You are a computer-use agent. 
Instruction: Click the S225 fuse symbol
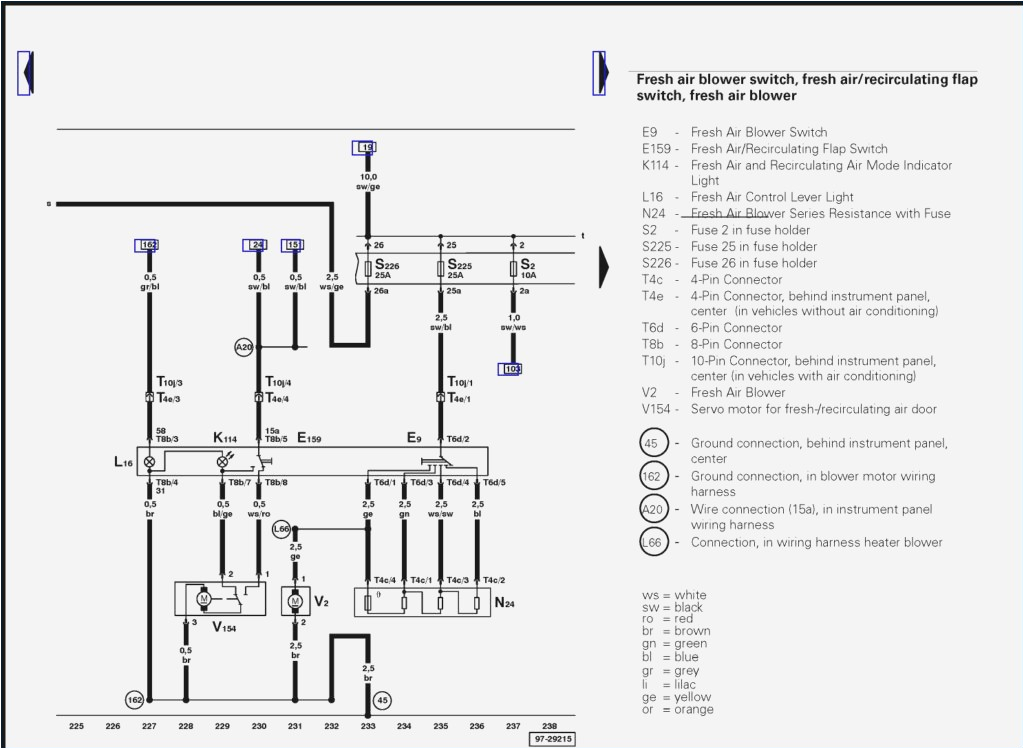[441, 268]
